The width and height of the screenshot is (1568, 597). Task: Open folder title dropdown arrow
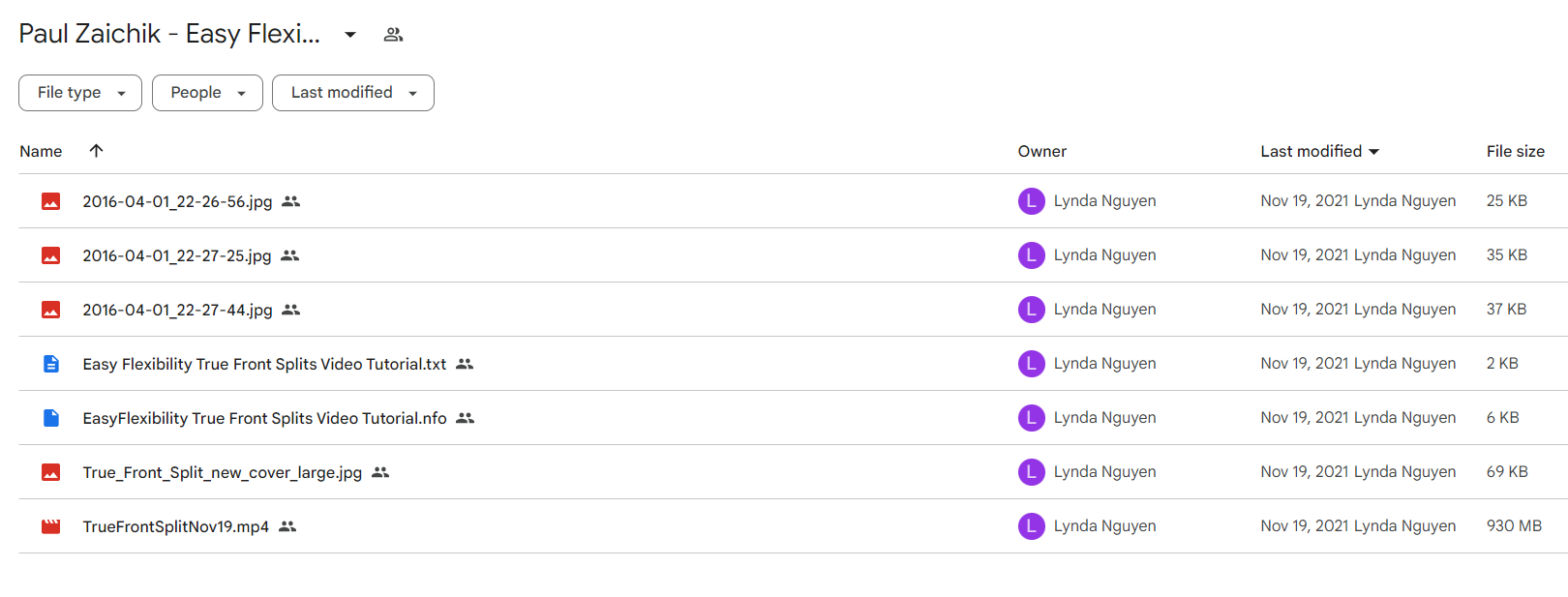click(x=350, y=35)
